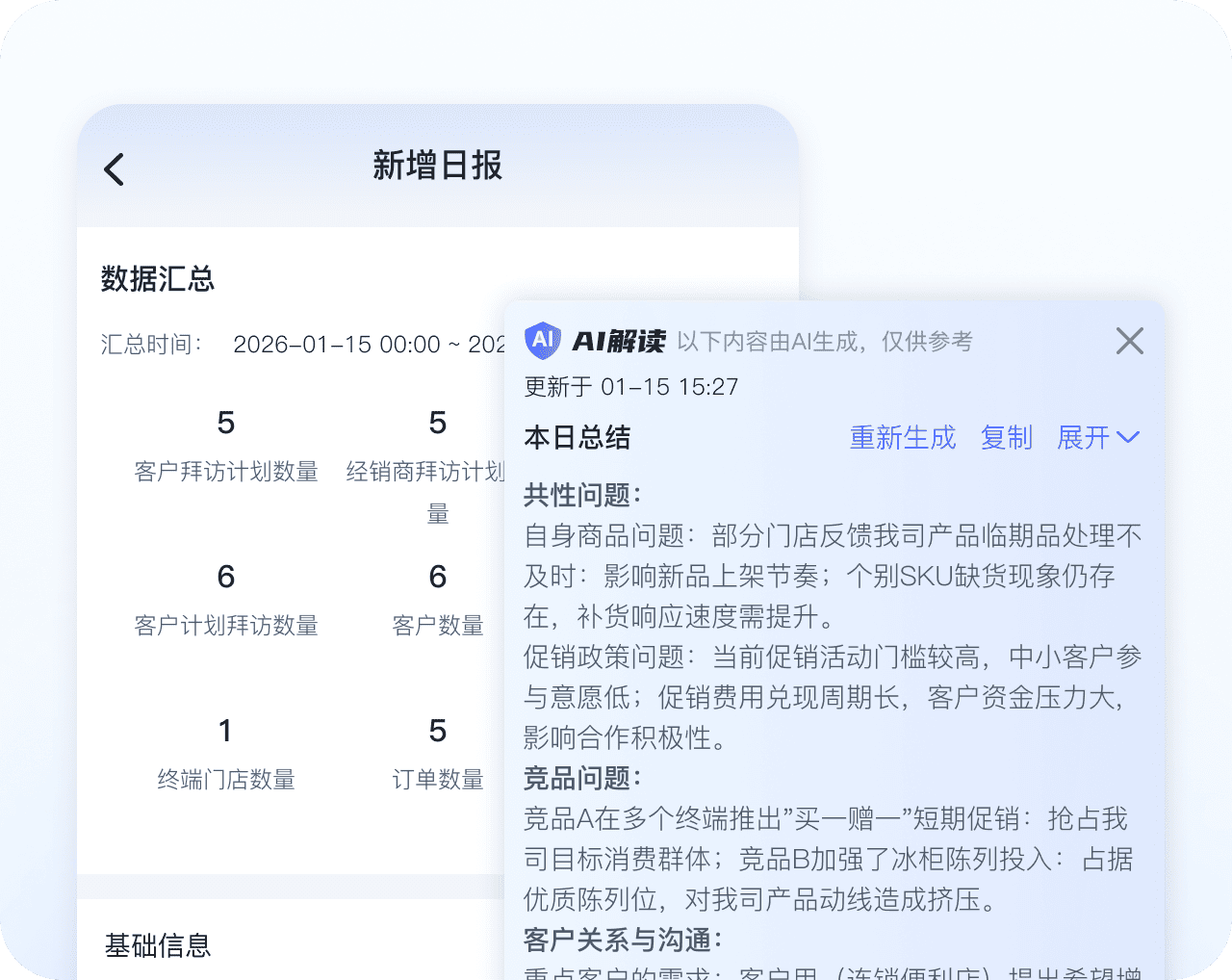Screen dimensions: 1232x980
Task: Tap the back arrow icon
Action: [115, 169]
